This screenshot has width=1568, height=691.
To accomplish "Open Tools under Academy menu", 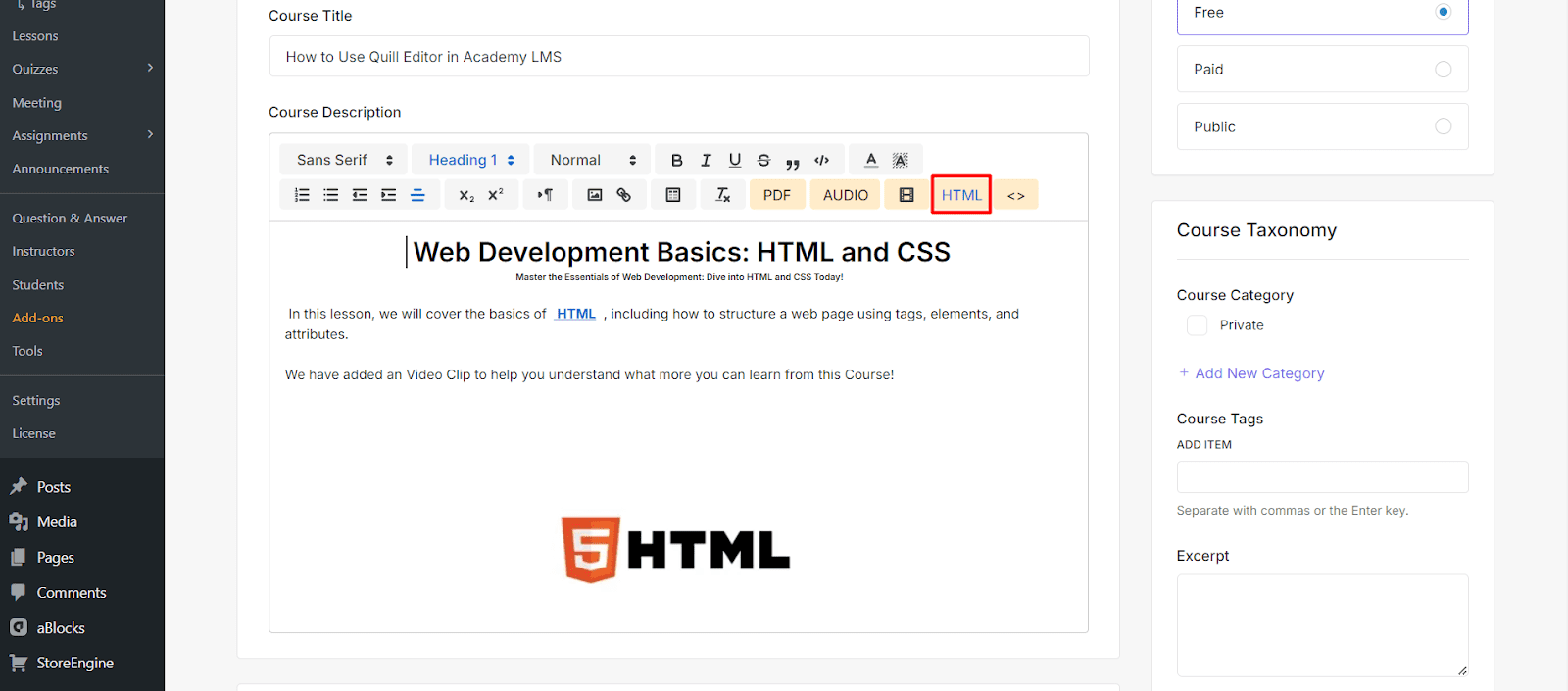I will pyautogui.click(x=27, y=351).
